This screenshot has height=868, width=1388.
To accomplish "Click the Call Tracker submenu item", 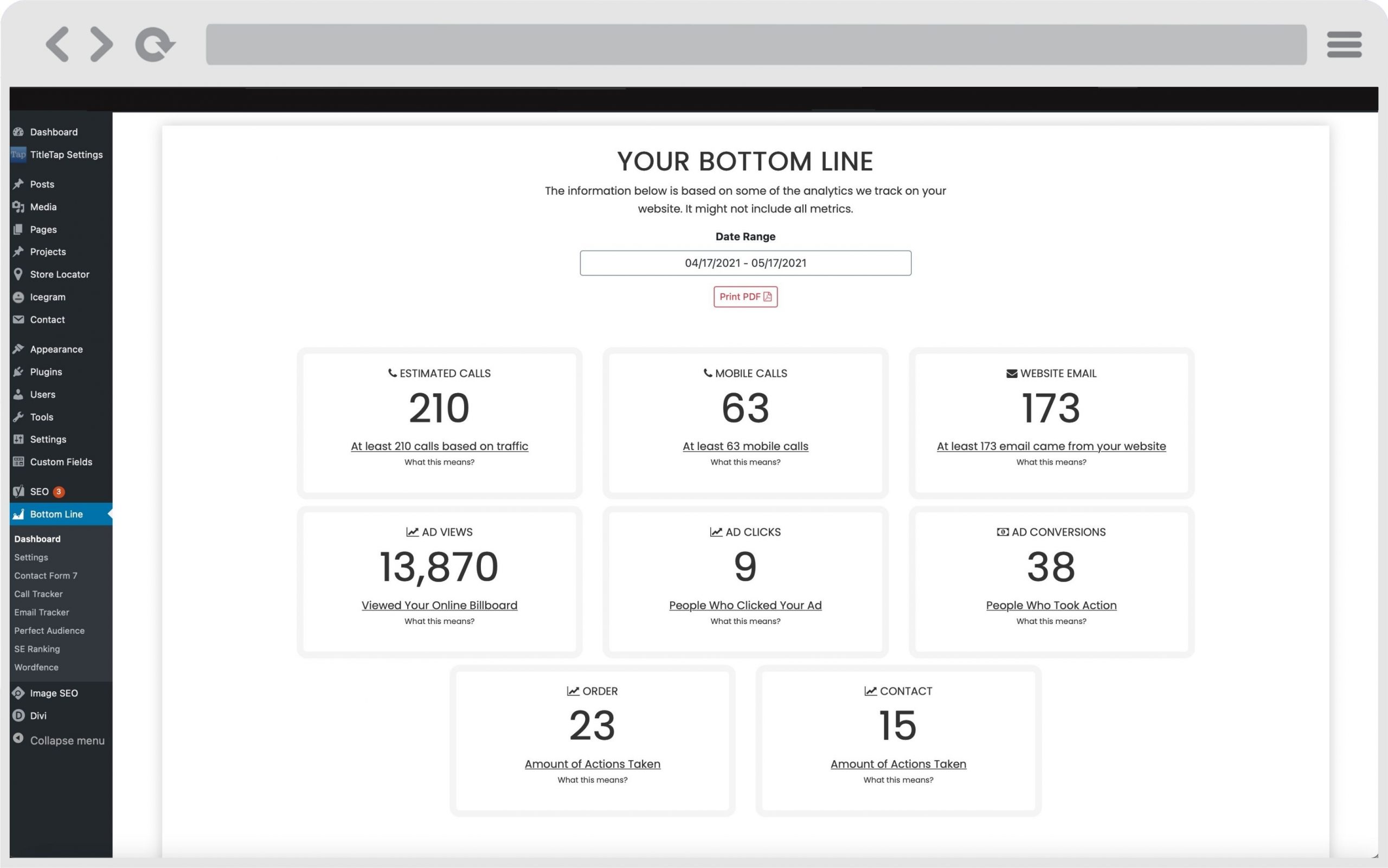I will pos(38,593).
